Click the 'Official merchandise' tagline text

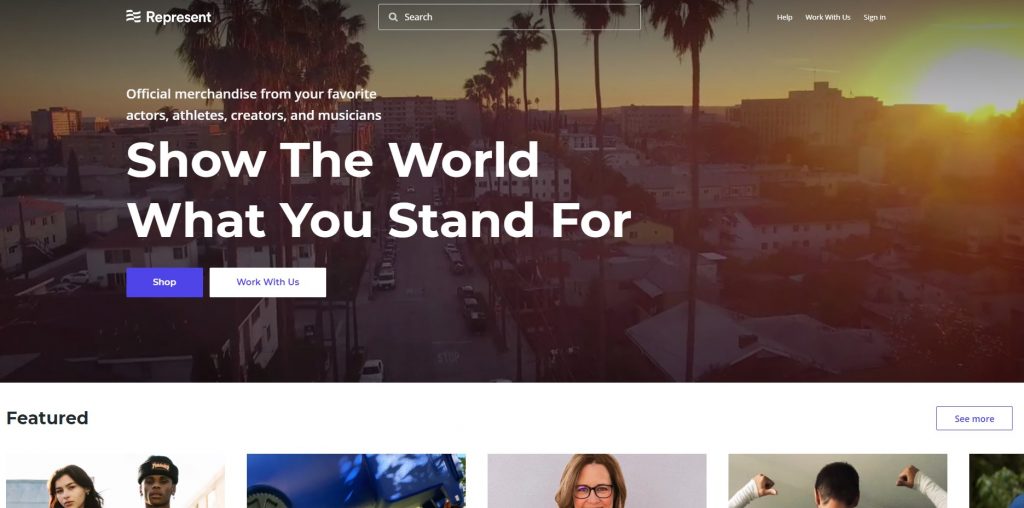coord(254,104)
